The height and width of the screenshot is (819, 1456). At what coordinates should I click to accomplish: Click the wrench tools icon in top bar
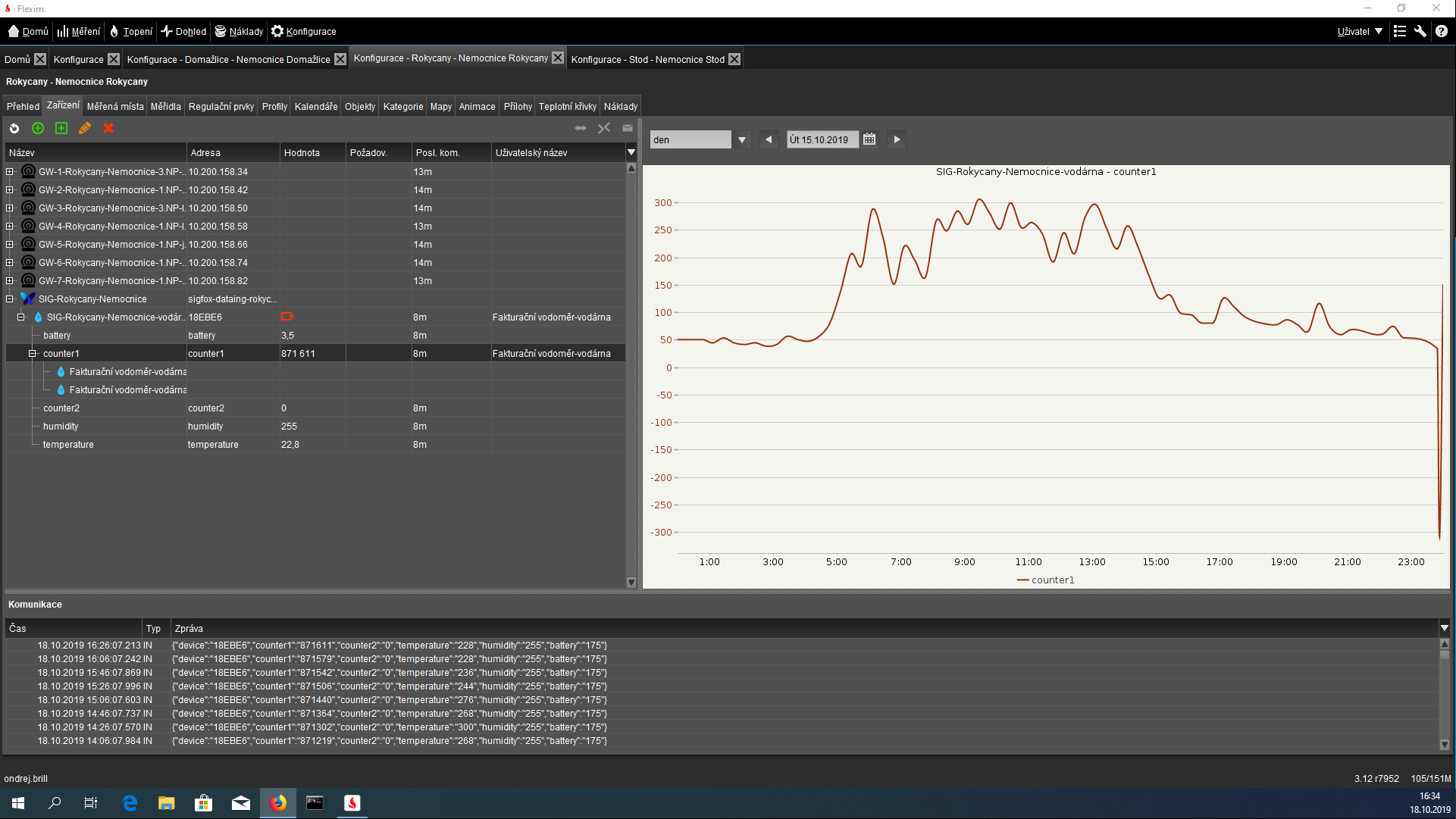[1420, 31]
